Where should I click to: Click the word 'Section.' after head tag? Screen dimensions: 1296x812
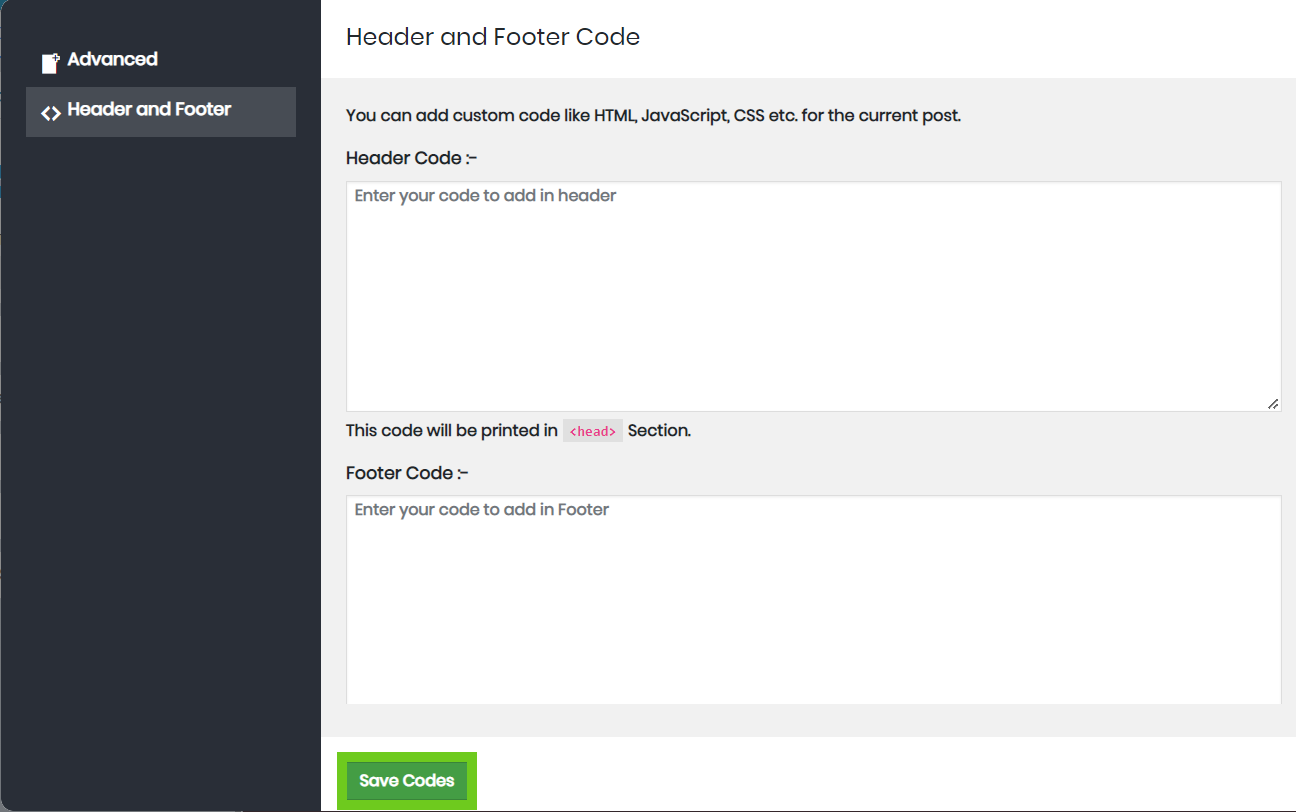point(659,431)
